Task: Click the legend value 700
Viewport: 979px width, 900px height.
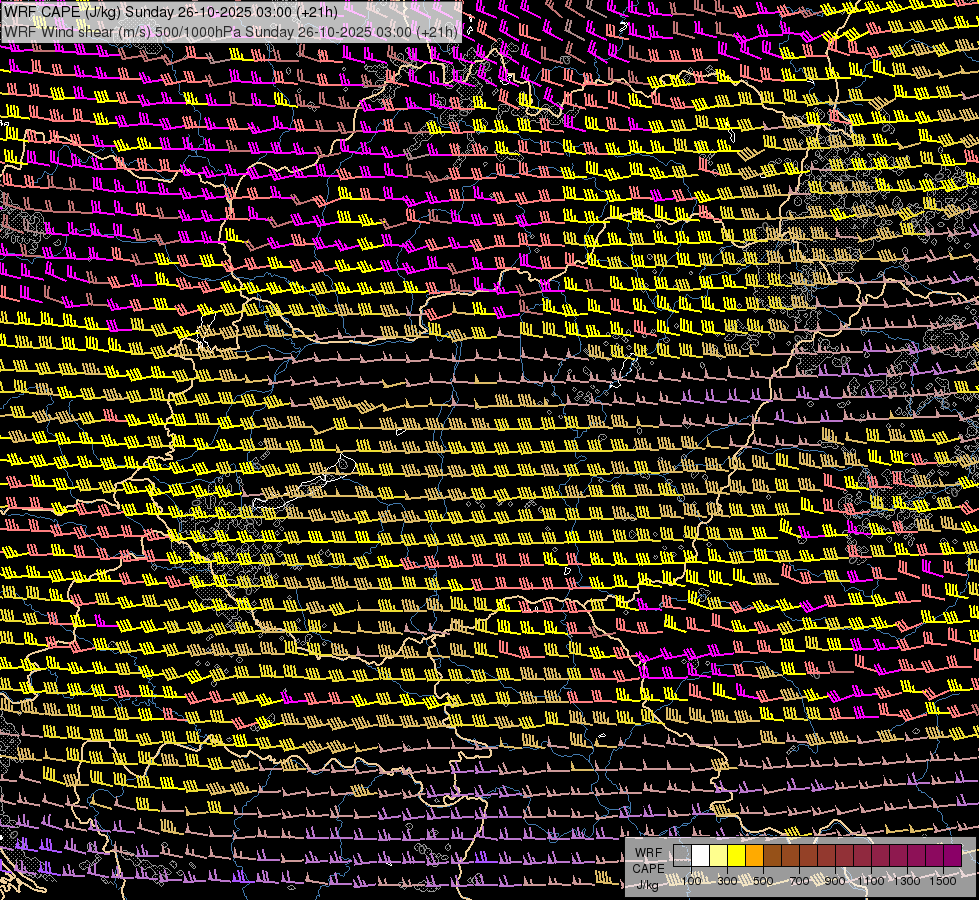Action: click(799, 881)
